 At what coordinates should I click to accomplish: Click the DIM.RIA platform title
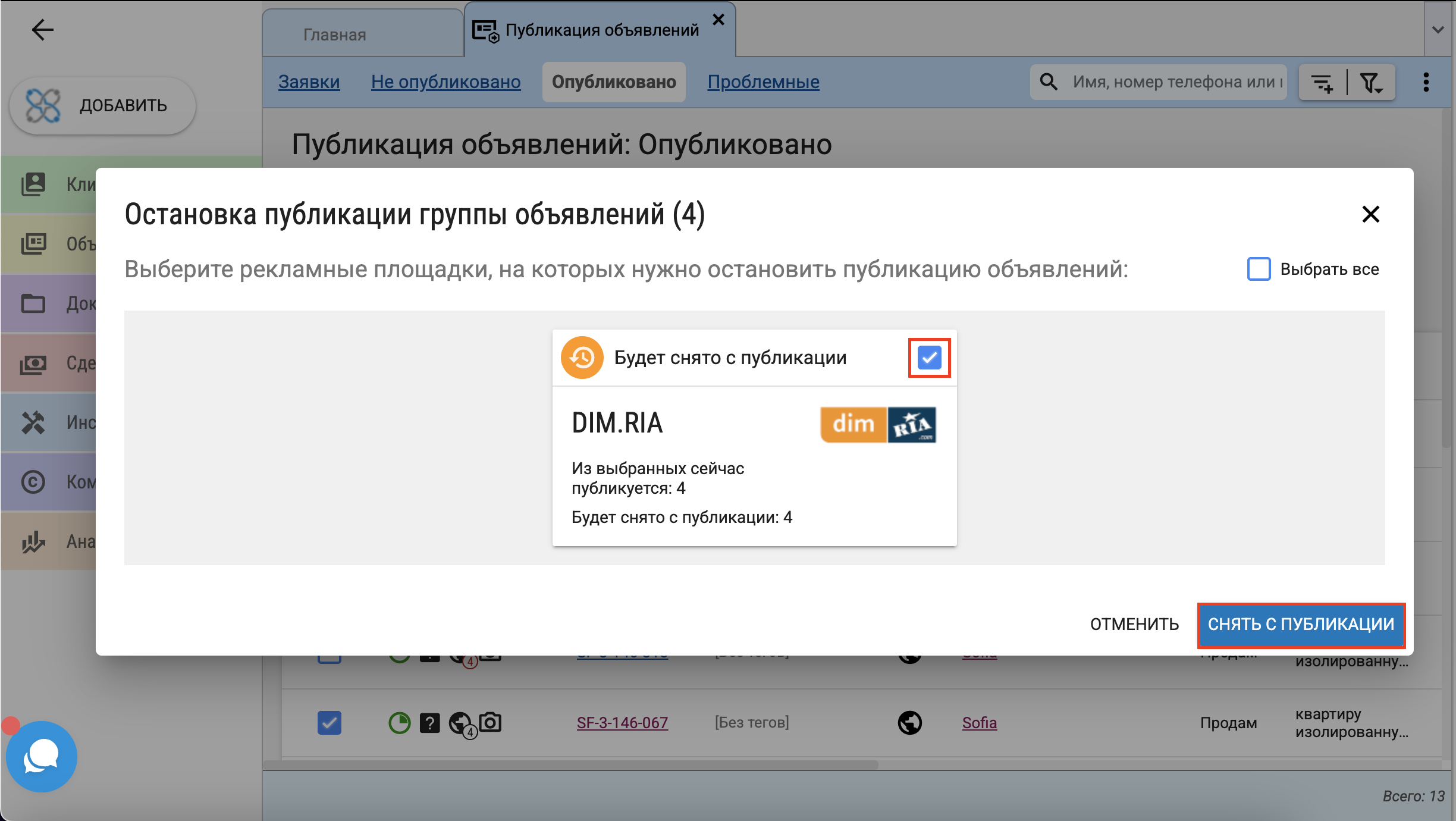coord(617,423)
